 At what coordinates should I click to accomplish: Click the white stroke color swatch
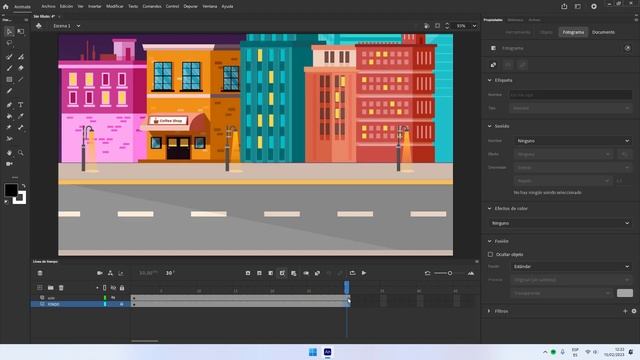[21, 199]
